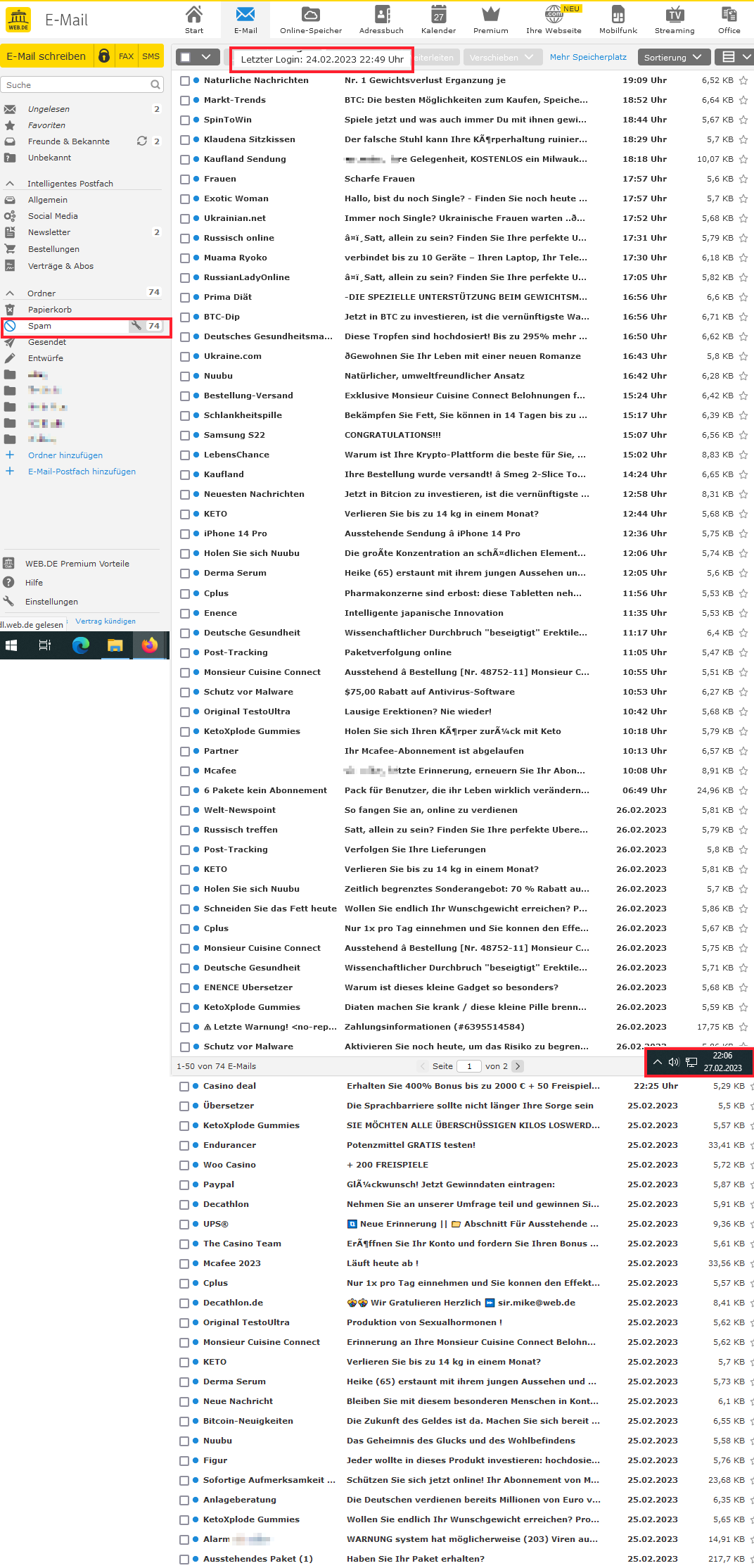Check the Klaudena Sitzkissen email checkbox
The image size is (754, 1568).
[x=185, y=140]
